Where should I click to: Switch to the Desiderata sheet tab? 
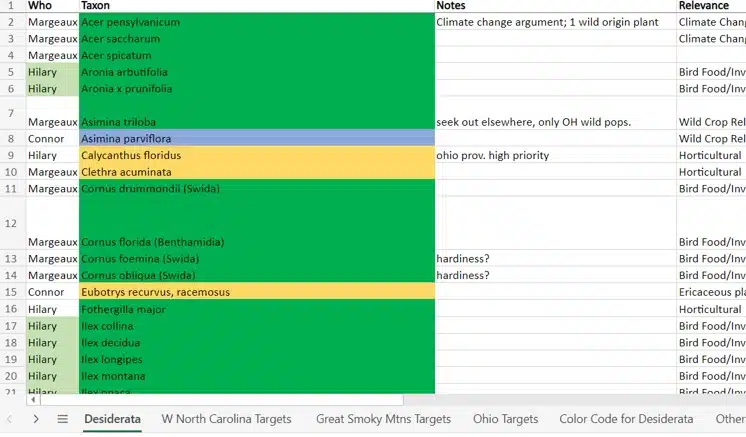(x=112, y=419)
